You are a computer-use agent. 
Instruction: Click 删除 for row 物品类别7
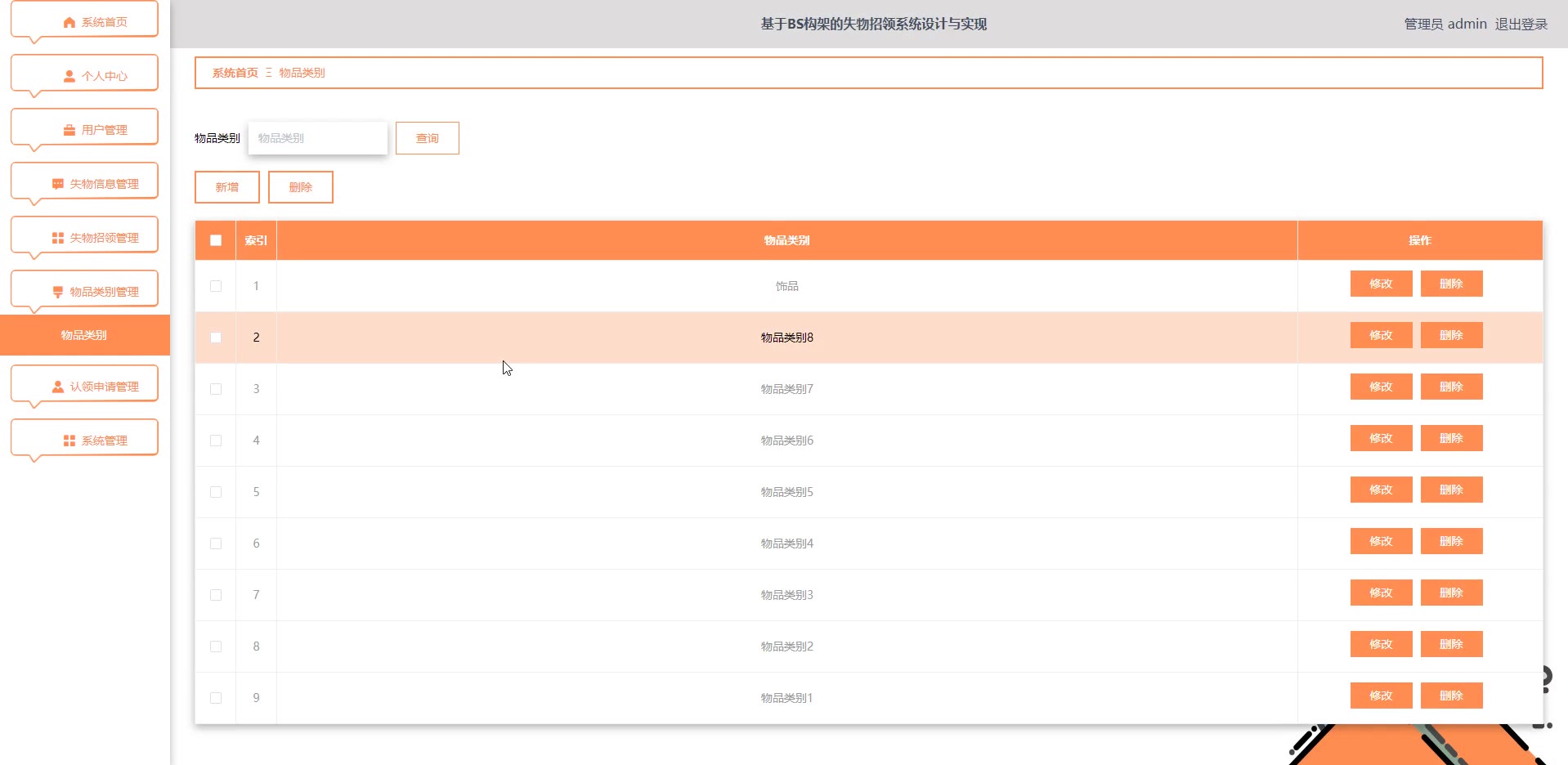1452,387
